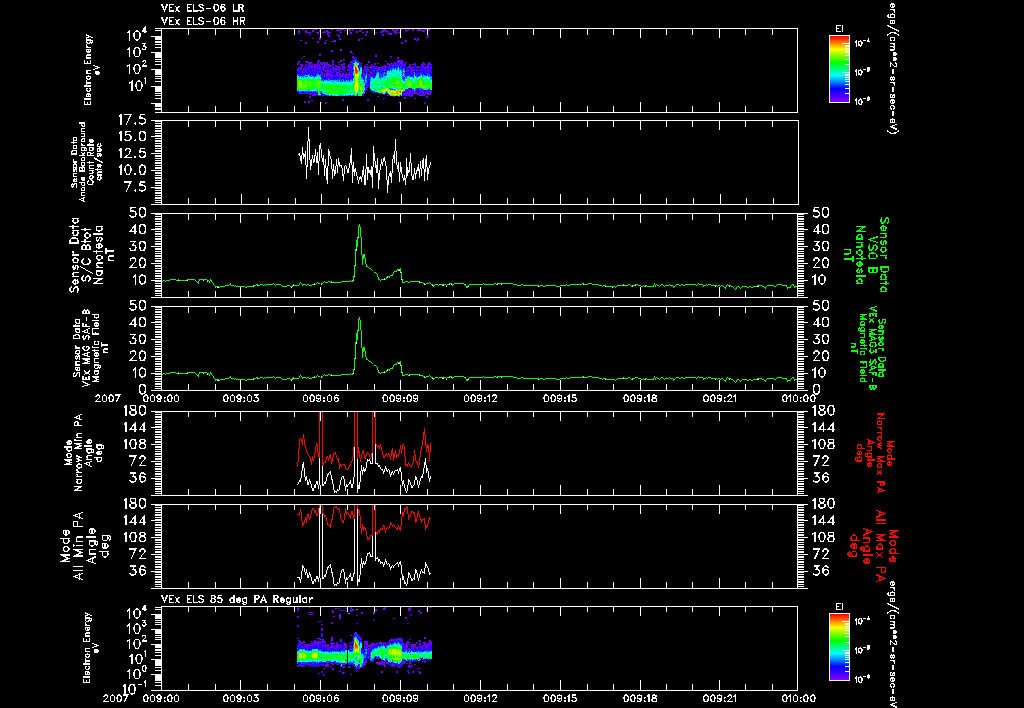The height and width of the screenshot is (708, 1024).
Task: Select the bottom spectrogram color bar
Action: coord(839,647)
